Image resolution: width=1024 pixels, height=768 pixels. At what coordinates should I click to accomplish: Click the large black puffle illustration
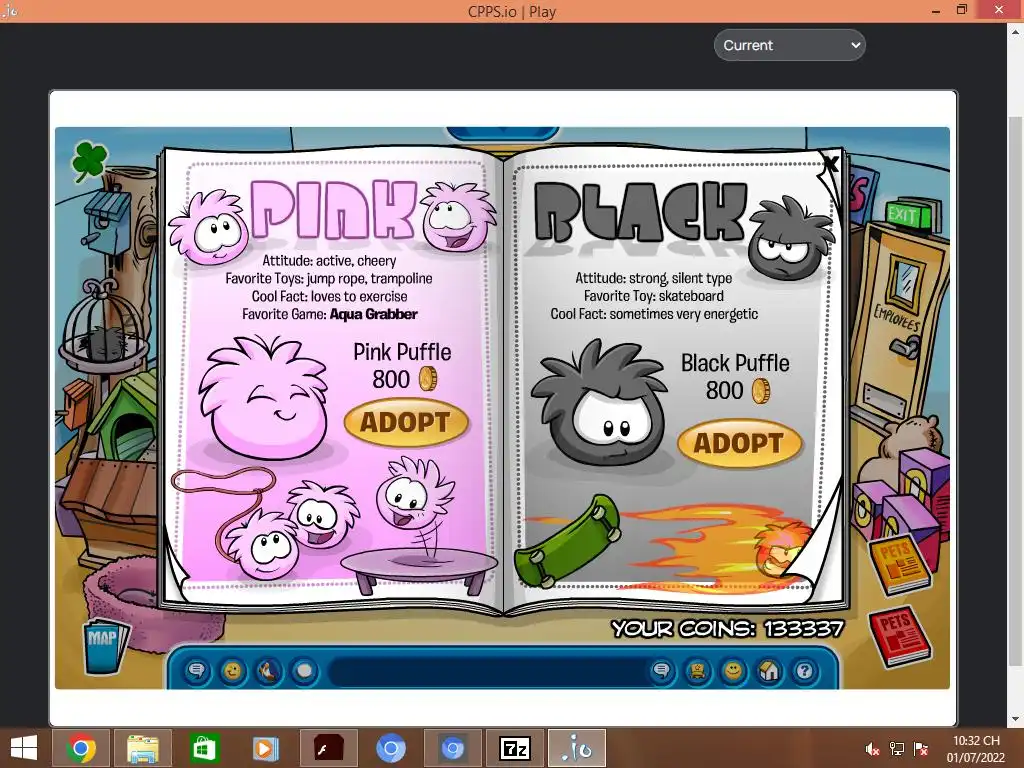(600, 403)
